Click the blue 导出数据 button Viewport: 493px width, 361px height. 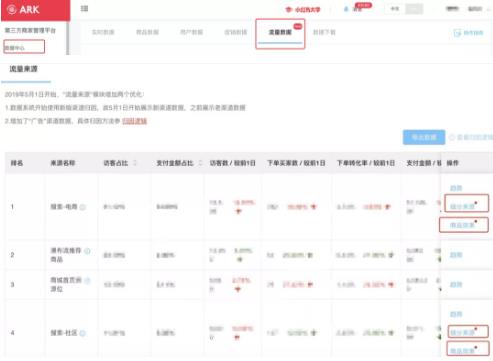424,137
